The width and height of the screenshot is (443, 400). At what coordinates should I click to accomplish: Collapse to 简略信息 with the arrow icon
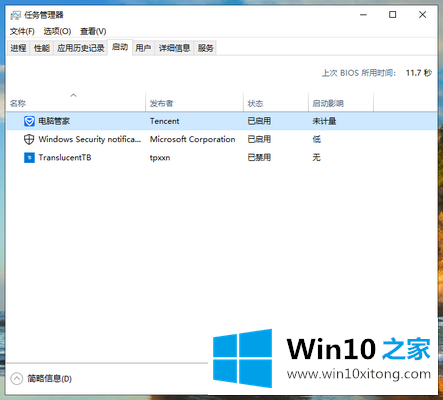click(x=16, y=379)
